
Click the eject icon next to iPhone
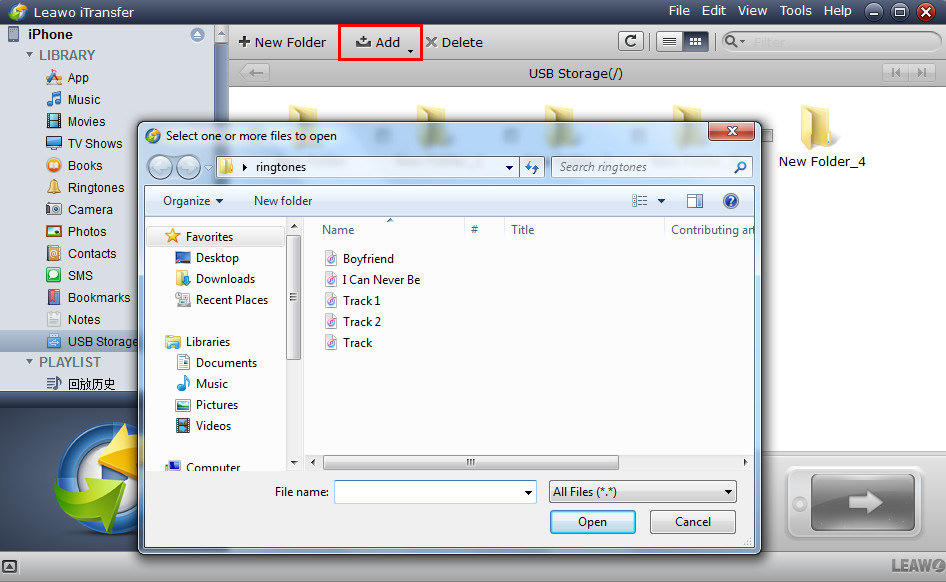tap(197, 35)
